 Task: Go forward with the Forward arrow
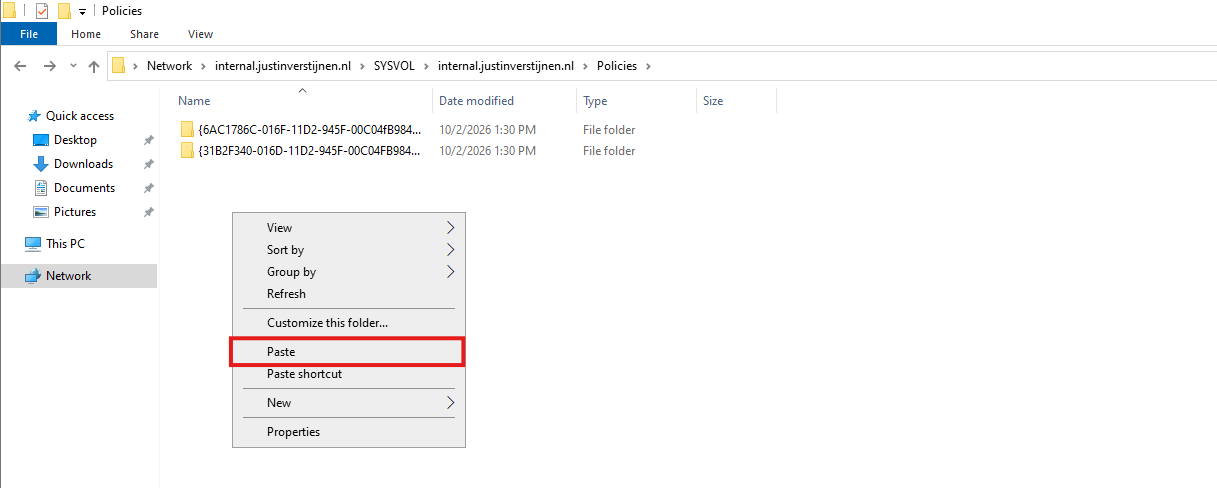coord(49,66)
